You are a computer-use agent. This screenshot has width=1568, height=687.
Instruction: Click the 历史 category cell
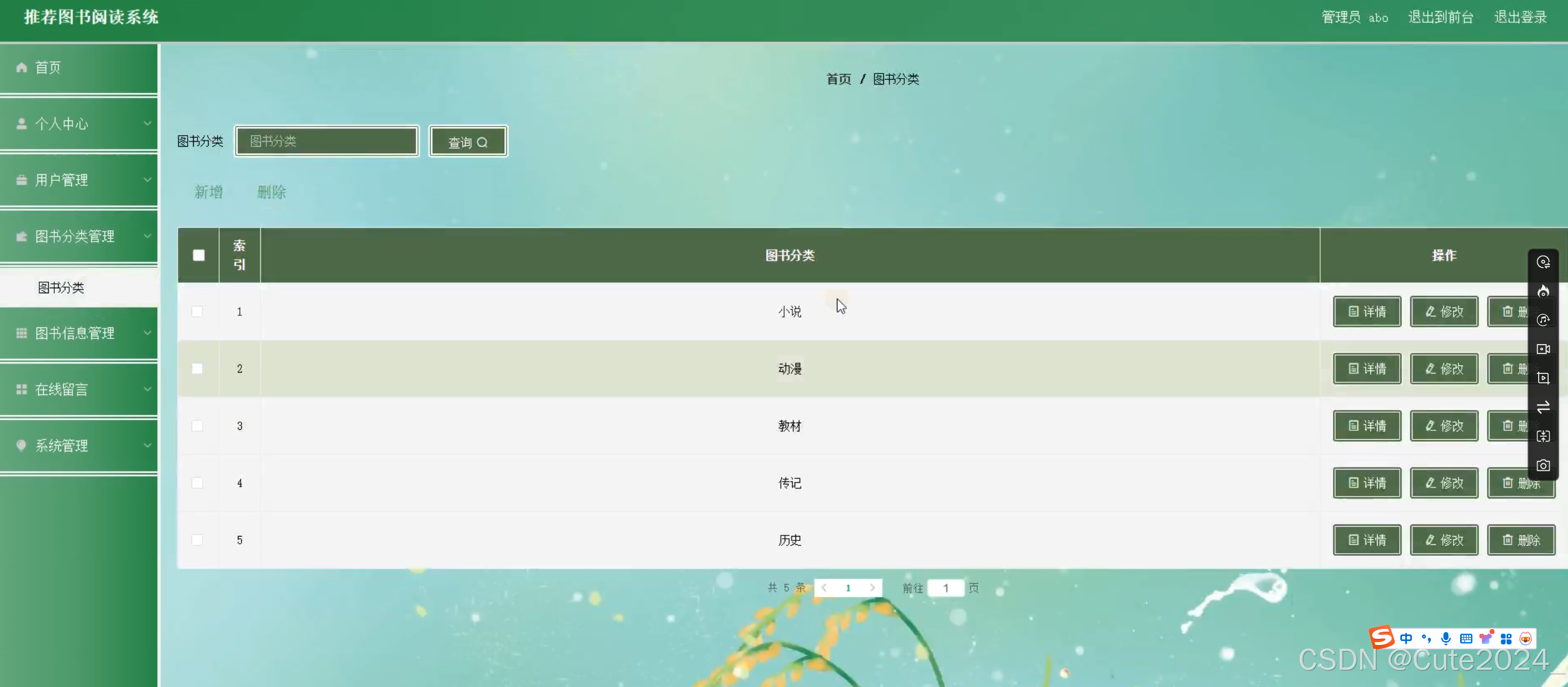pos(789,540)
